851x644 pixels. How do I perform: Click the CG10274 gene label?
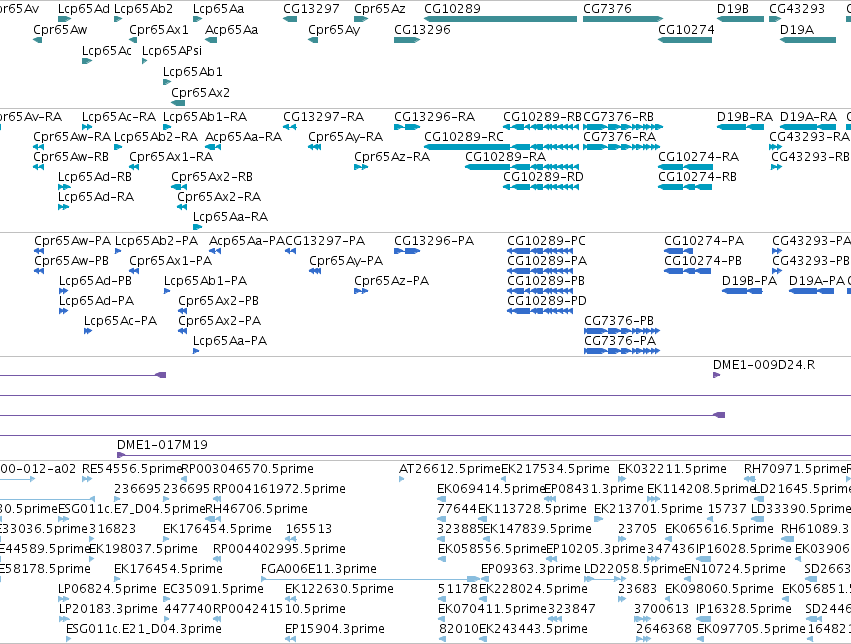point(686,30)
